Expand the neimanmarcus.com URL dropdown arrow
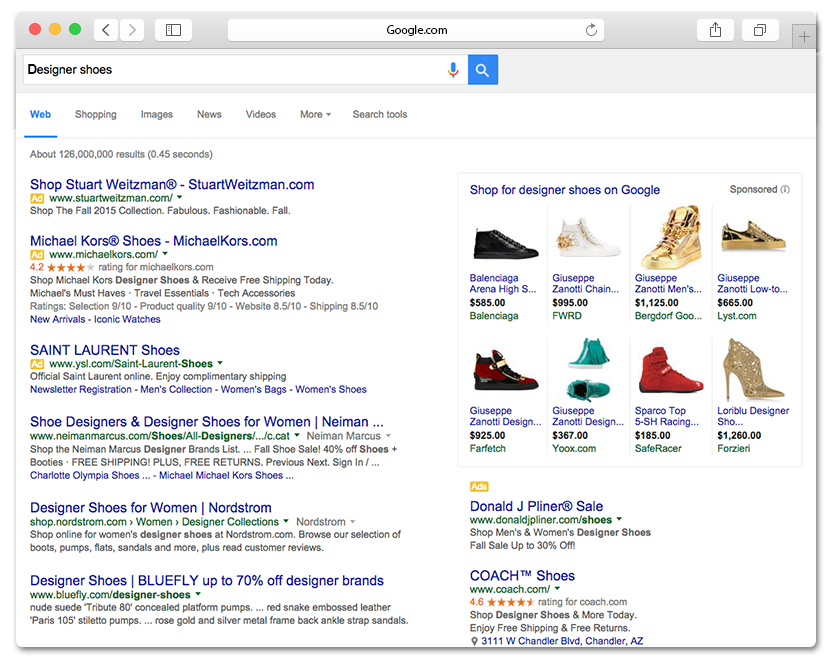 (297, 436)
